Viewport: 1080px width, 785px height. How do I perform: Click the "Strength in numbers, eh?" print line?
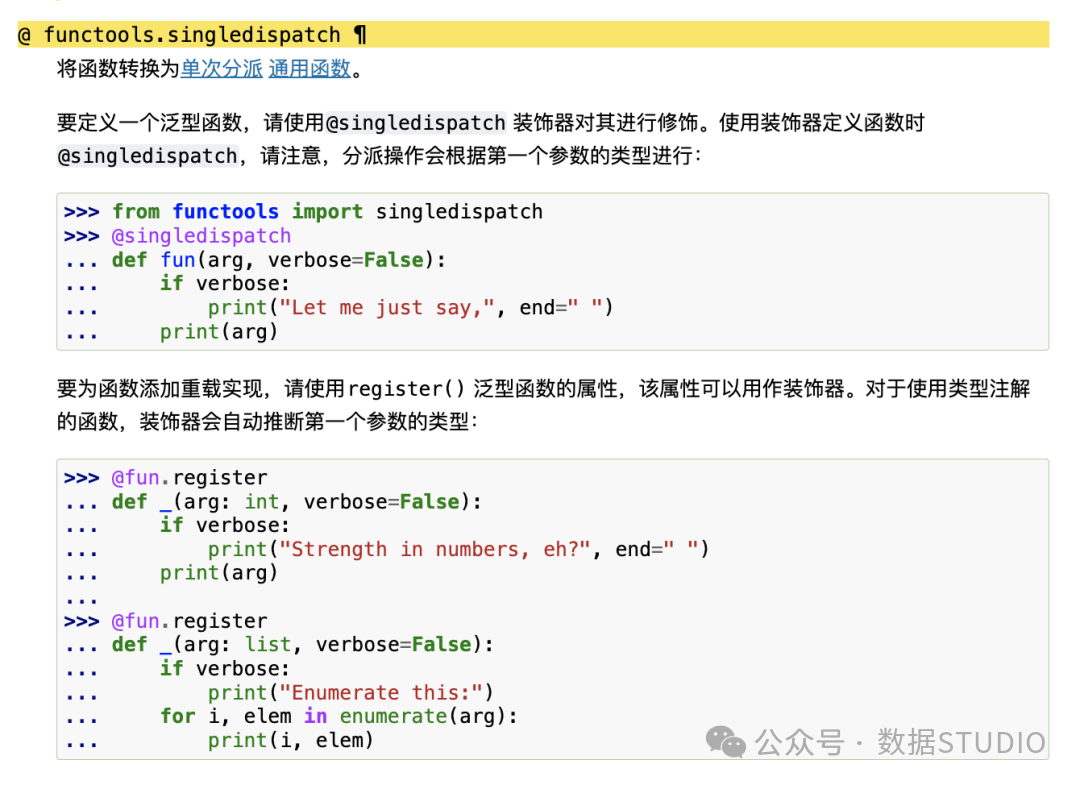click(x=458, y=549)
